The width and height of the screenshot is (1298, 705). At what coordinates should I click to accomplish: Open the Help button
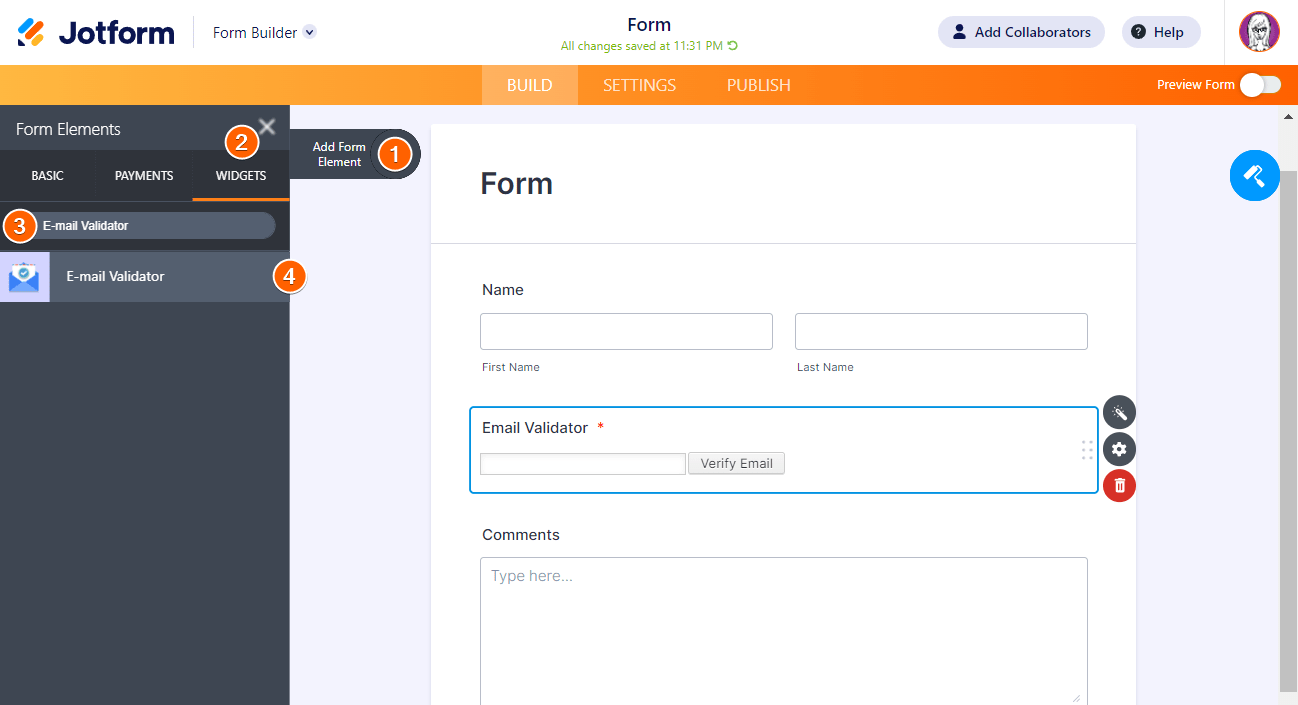click(x=1160, y=32)
